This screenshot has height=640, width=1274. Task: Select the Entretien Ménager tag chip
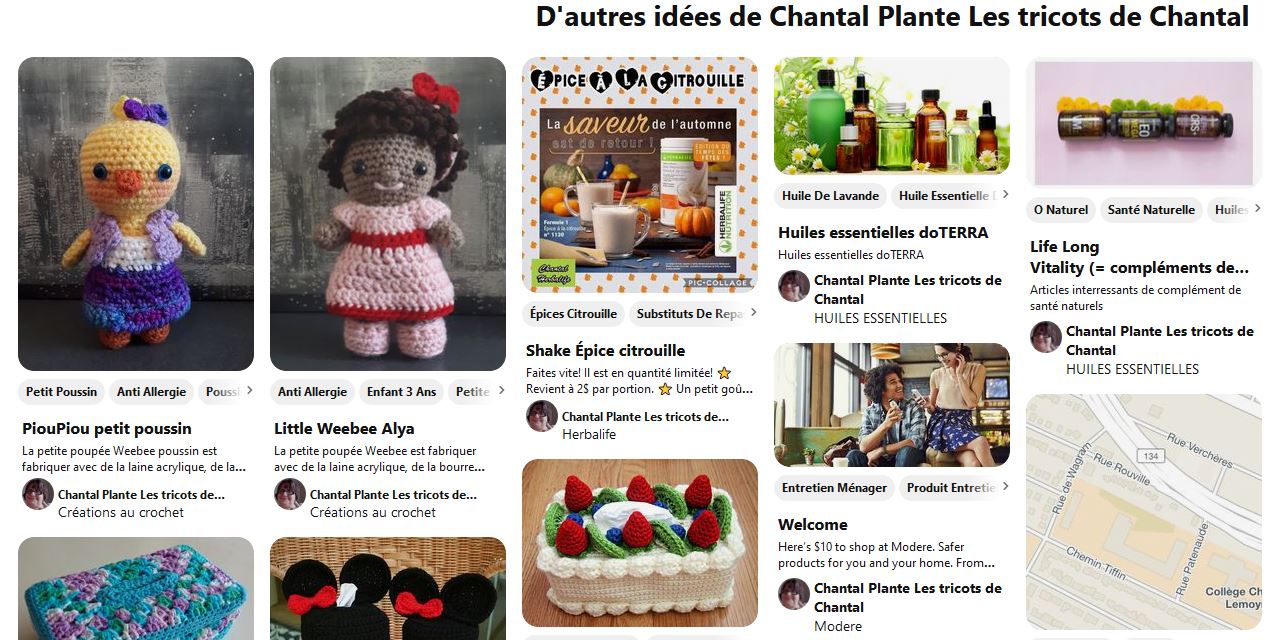834,488
